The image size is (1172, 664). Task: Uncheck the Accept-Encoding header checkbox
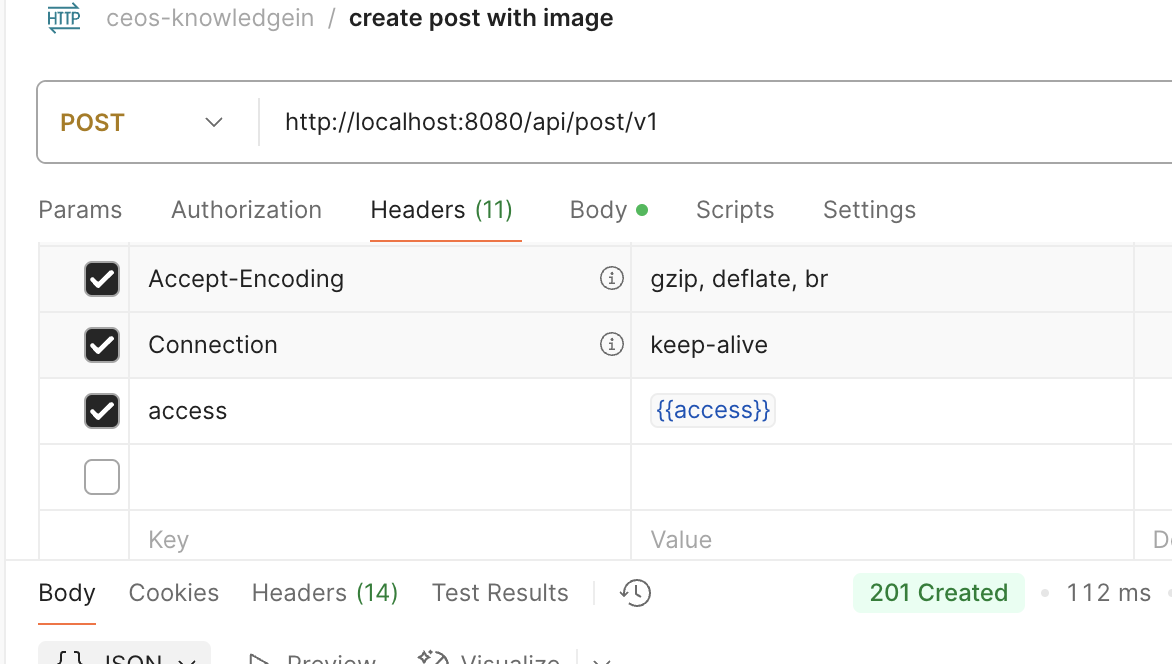102,279
